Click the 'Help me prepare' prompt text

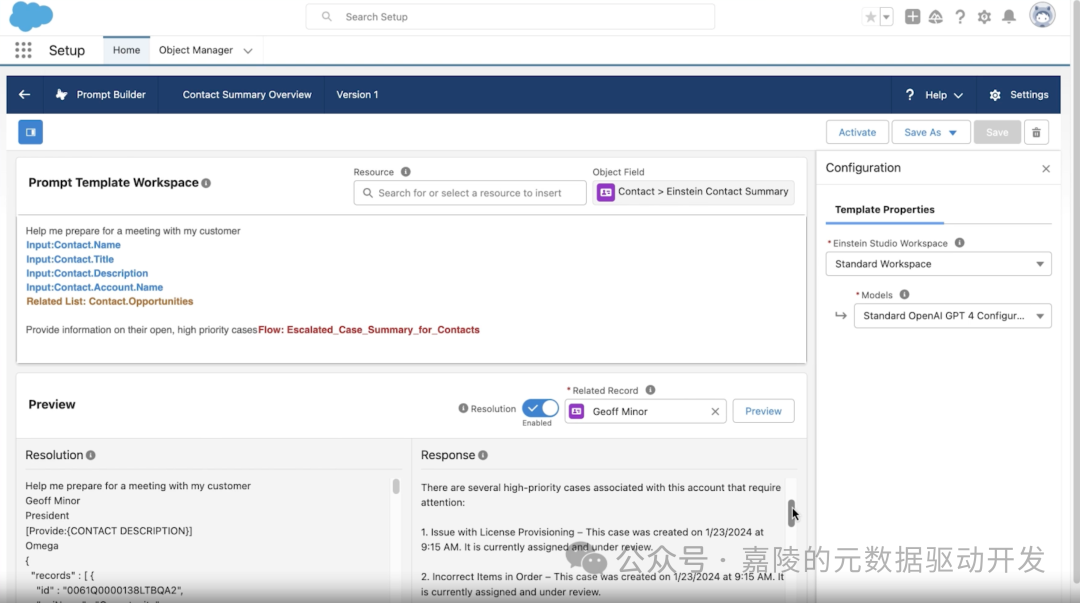click(x=133, y=231)
